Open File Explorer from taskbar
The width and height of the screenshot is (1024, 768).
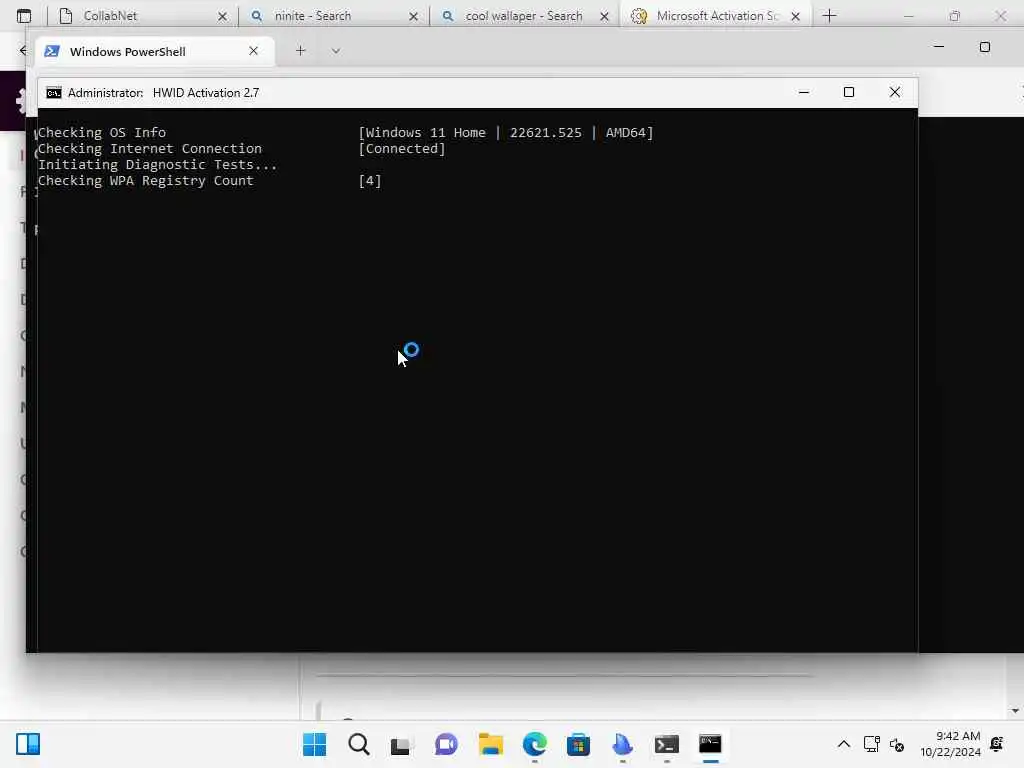(x=490, y=744)
